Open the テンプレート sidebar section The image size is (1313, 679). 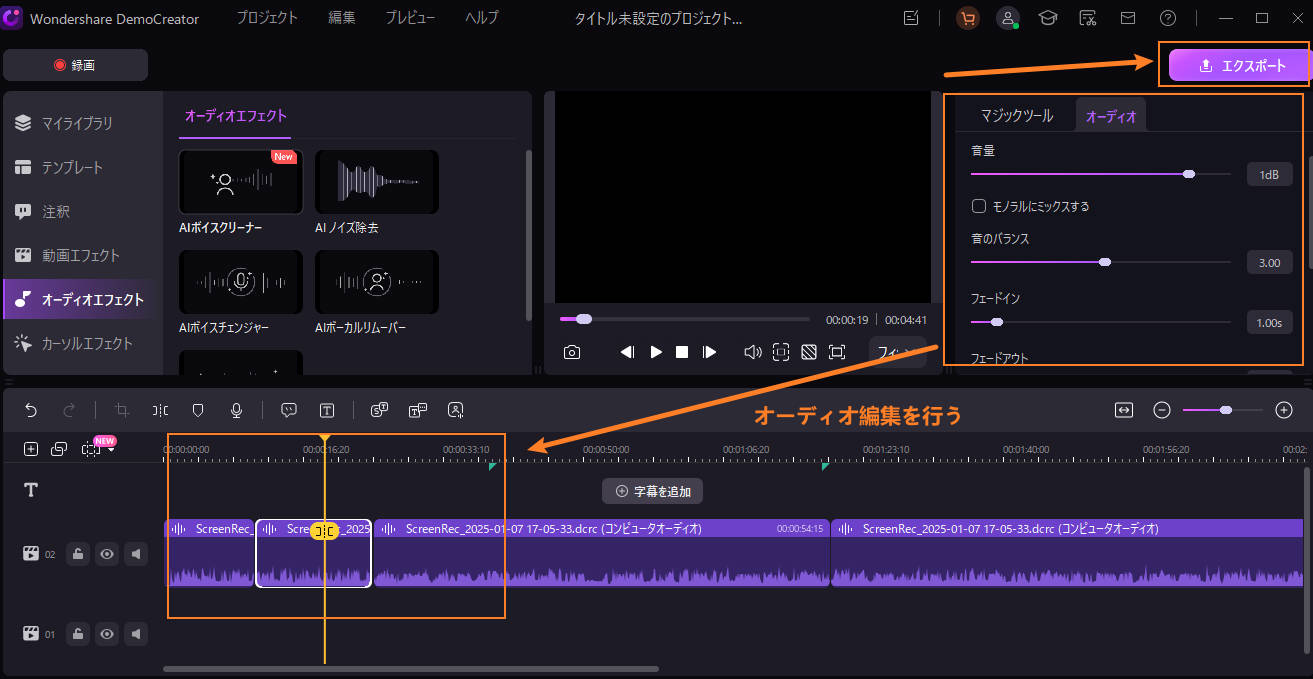[x=72, y=167]
